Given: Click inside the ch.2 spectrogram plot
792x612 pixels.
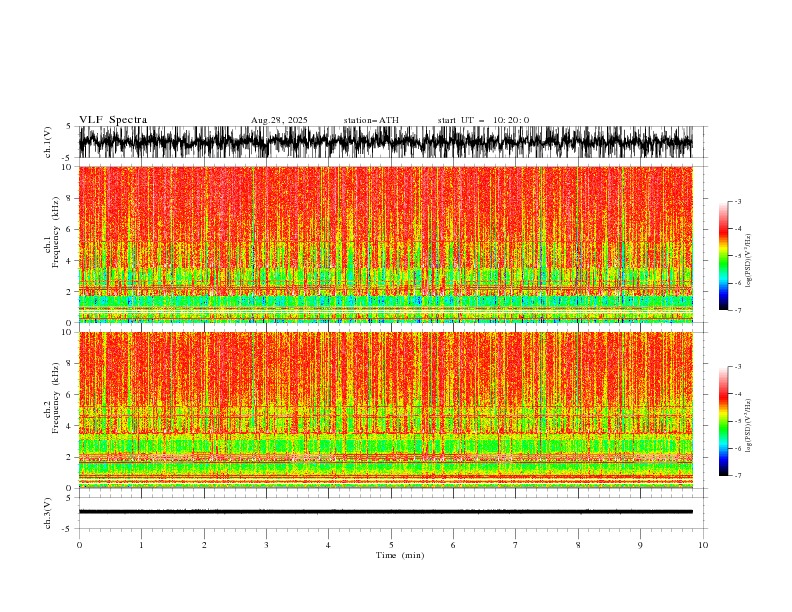Looking at the screenshot, I should [386, 410].
